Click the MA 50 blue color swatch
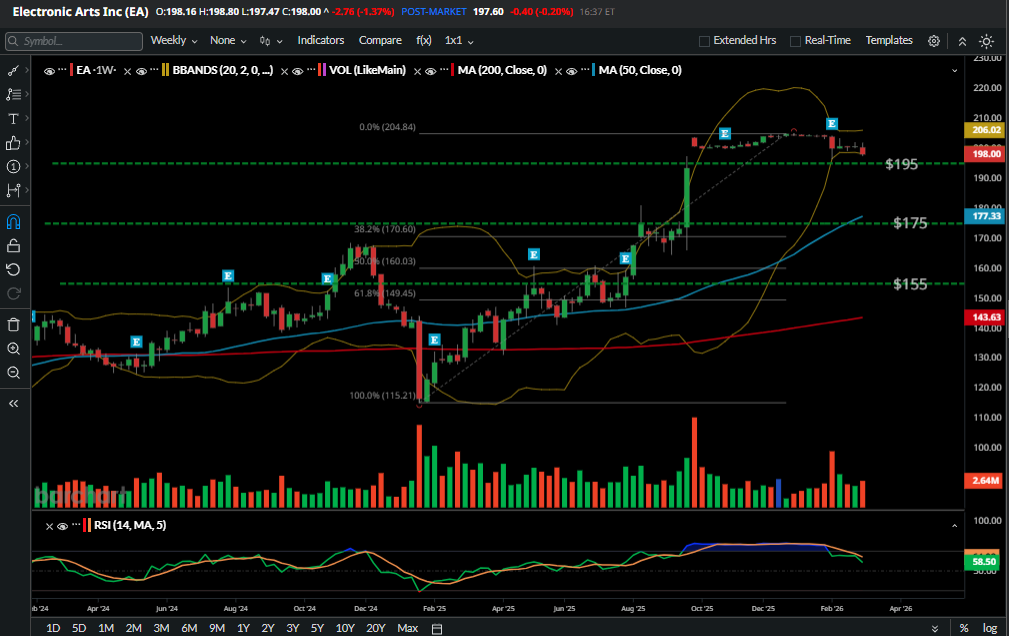The height and width of the screenshot is (636, 1009). tap(593, 70)
